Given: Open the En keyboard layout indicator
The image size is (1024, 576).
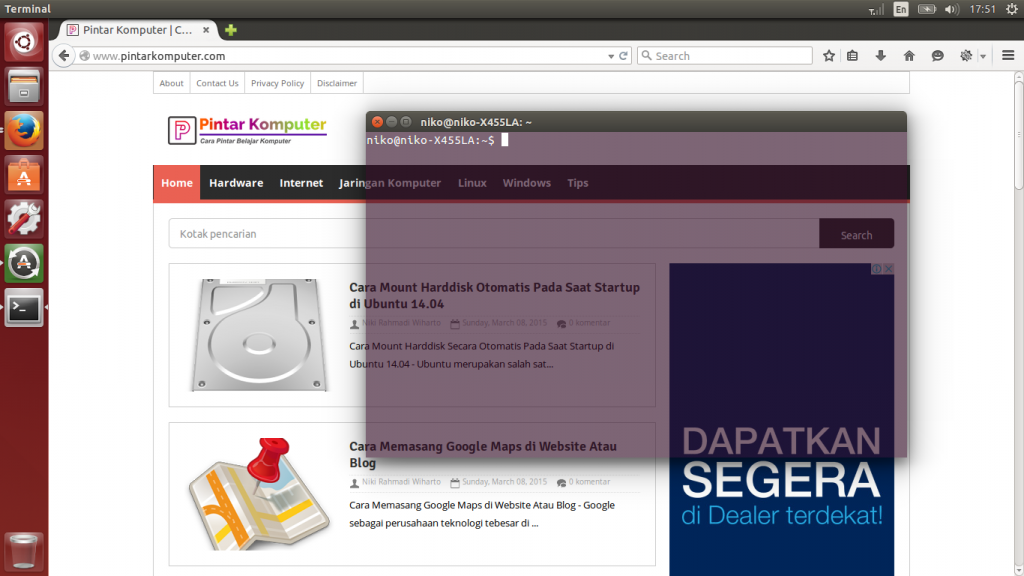Looking at the screenshot, I should point(901,9).
